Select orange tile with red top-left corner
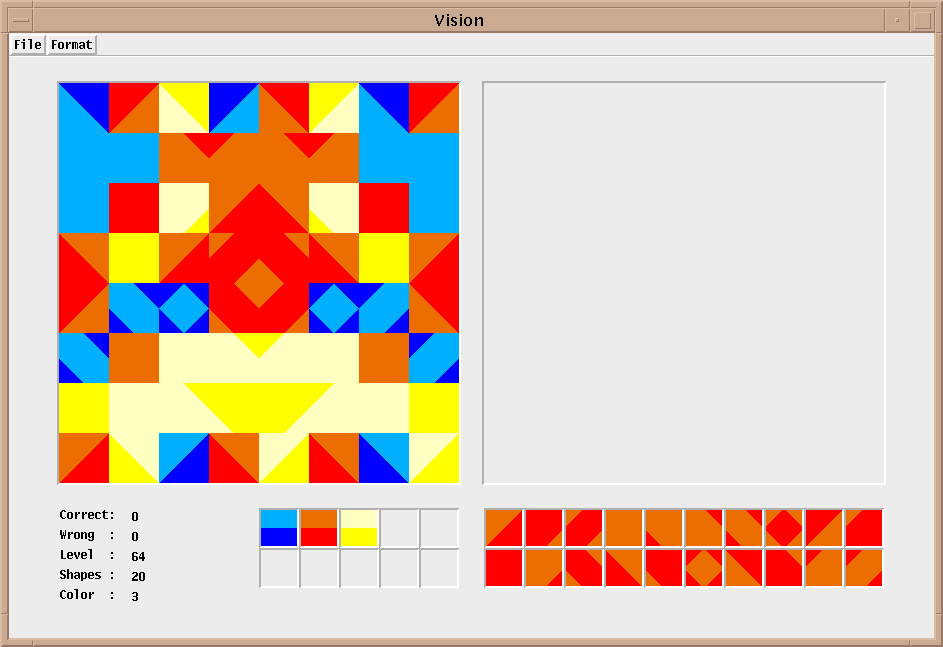 pos(824,568)
